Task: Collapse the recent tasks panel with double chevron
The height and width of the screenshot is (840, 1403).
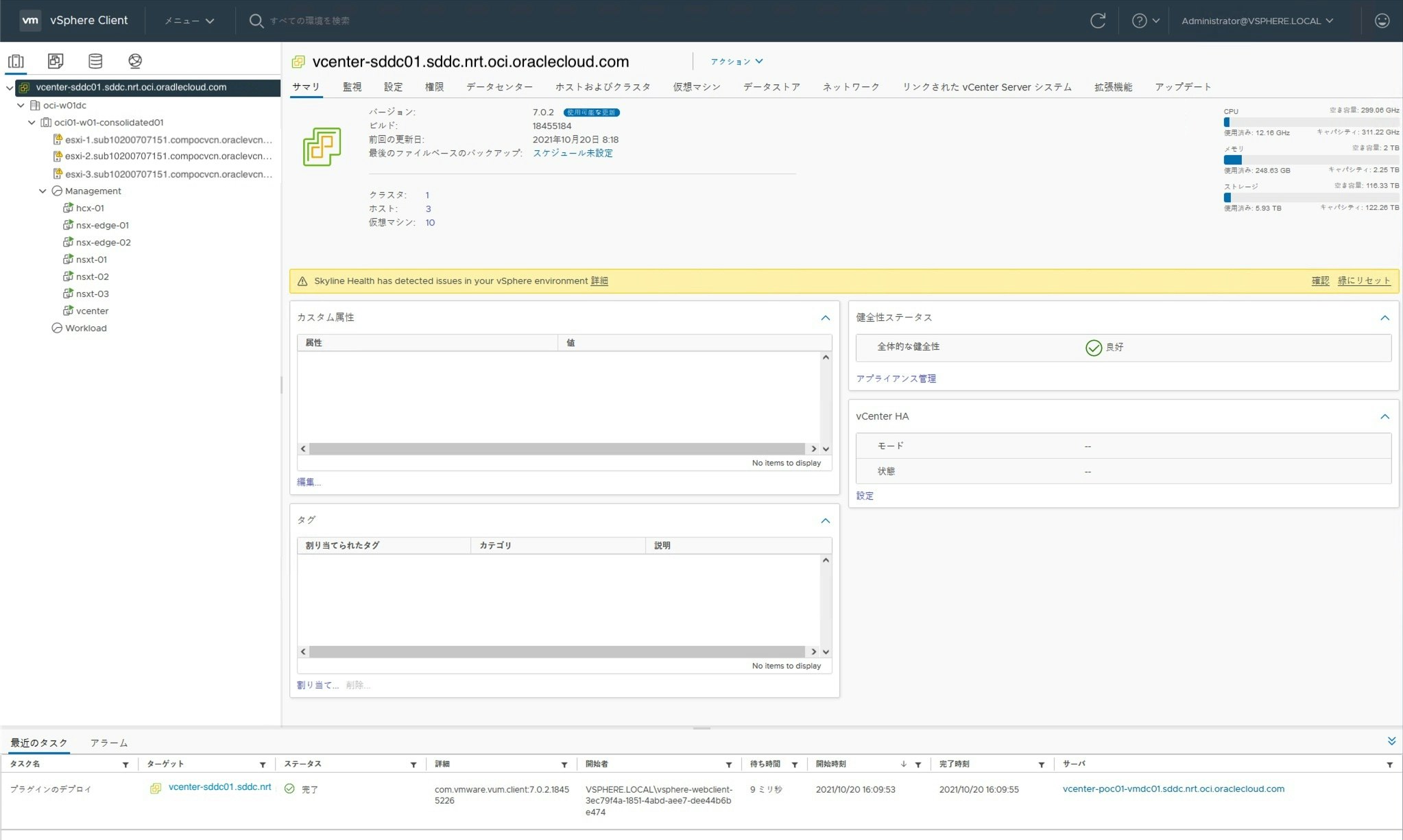Action: tap(1391, 741)
